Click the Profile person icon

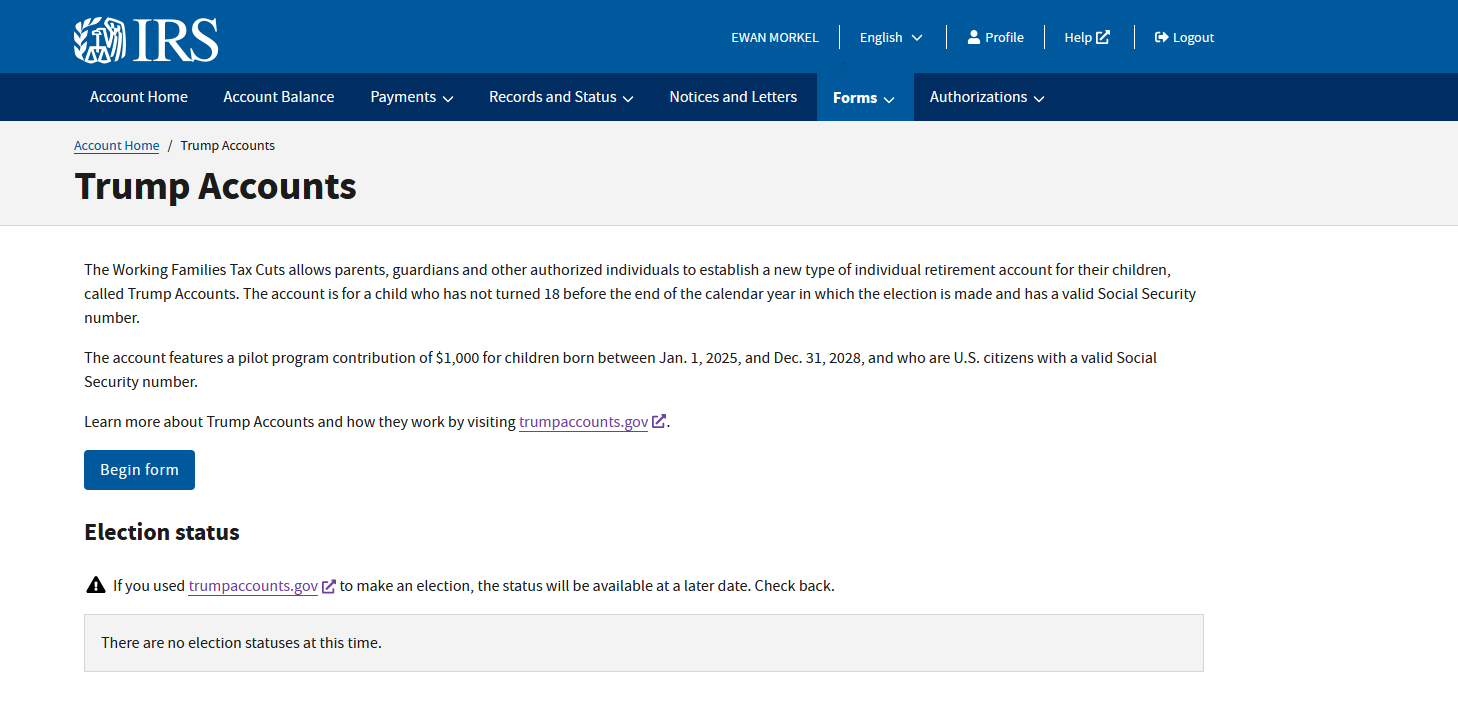(974, 37)
